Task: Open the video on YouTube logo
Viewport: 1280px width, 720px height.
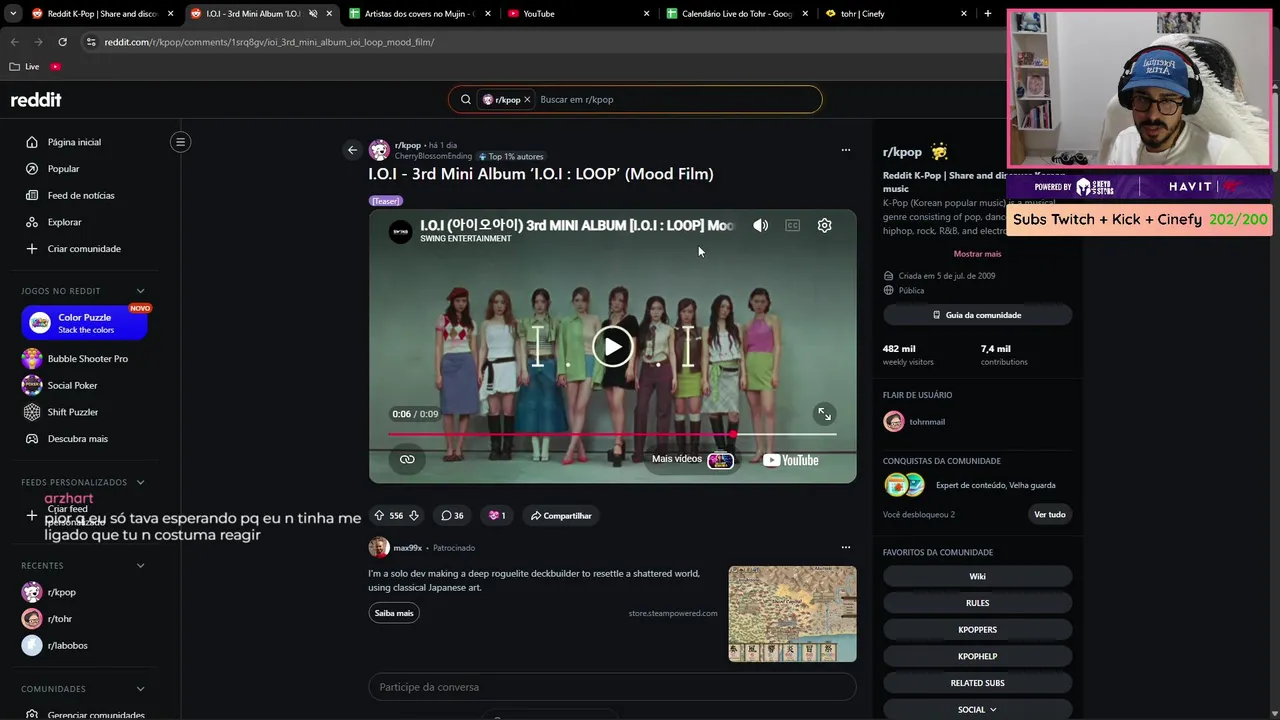Action: (x=791, y=460)
